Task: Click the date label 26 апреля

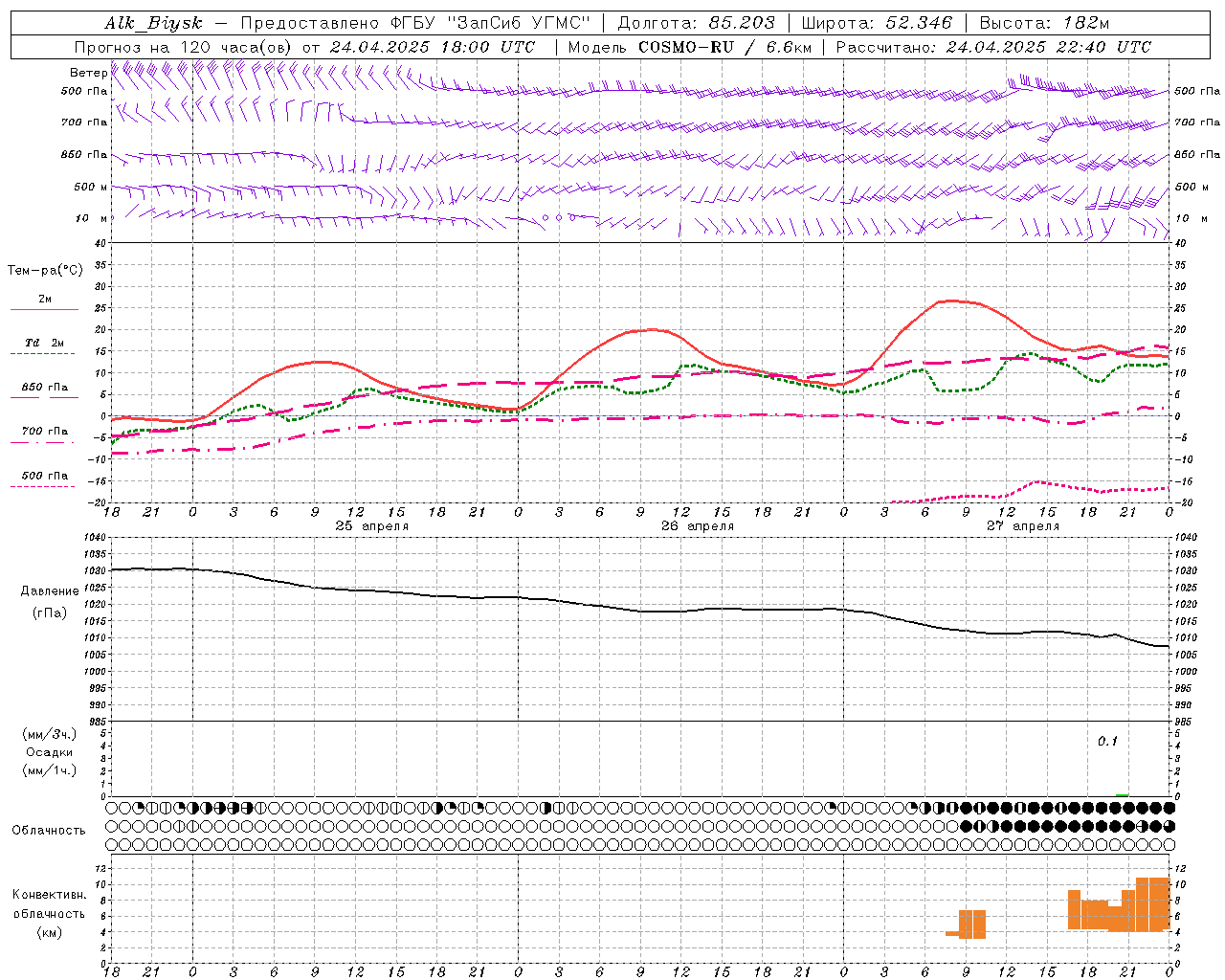Action: (698, 526)
